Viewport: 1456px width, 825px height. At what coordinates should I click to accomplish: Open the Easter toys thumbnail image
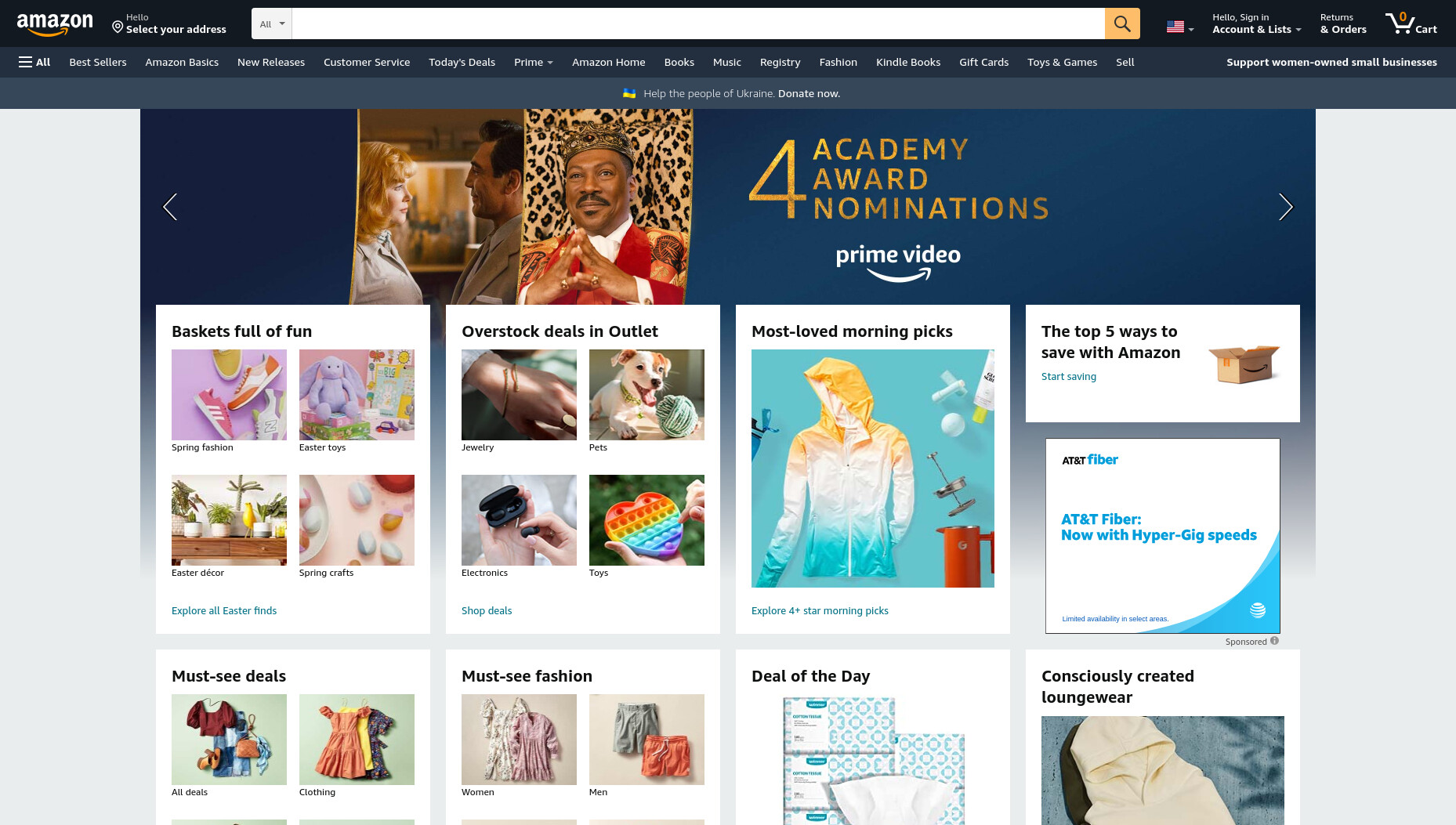357,395
